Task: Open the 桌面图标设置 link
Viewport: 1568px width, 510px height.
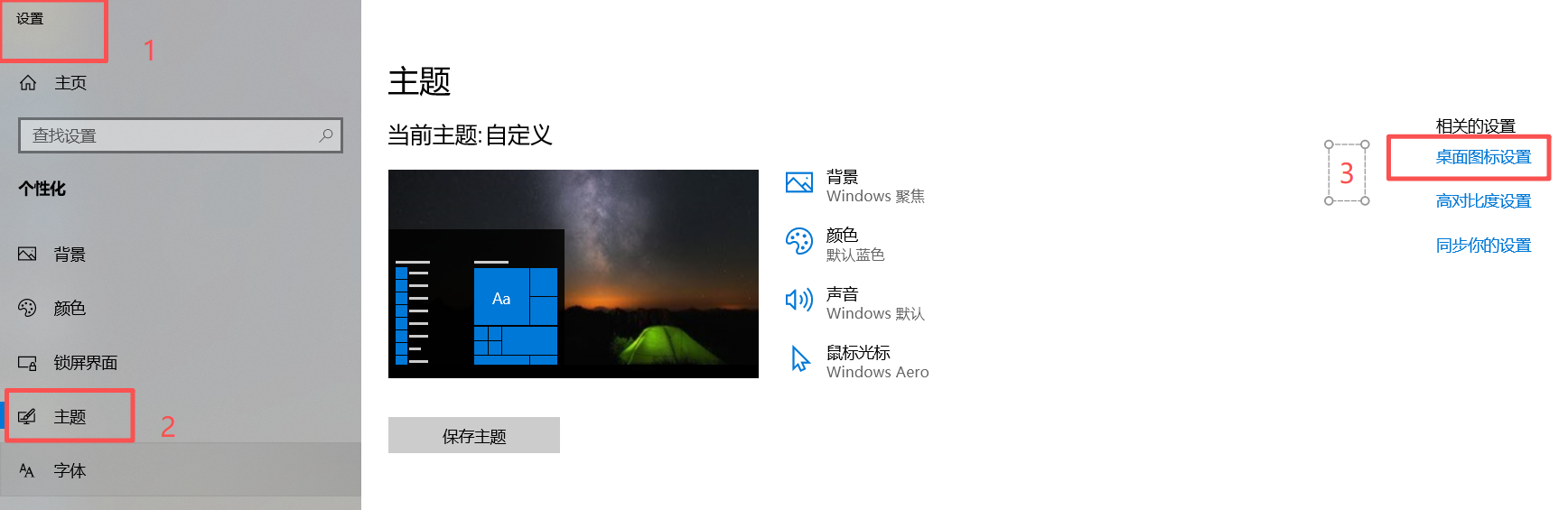Action: tap(1483, 157)
